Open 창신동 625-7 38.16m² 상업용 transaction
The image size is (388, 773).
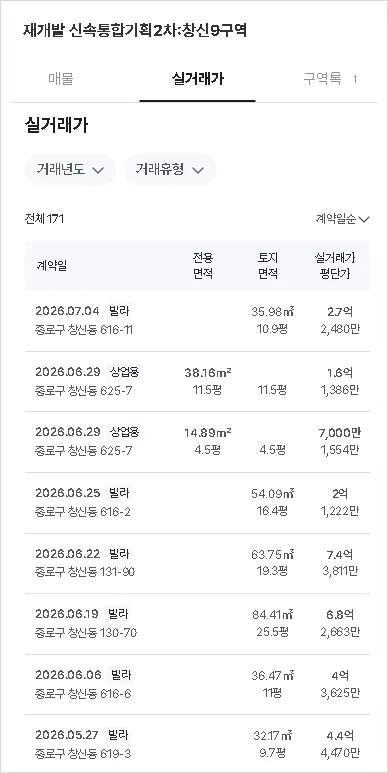point(197,382)
